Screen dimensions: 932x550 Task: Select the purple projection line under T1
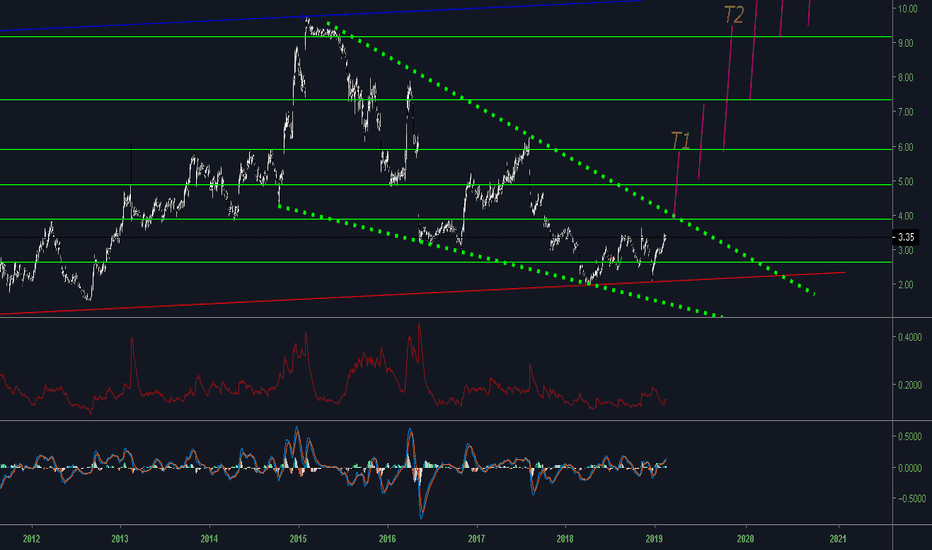pyautogui.click(x=676, y=183)
